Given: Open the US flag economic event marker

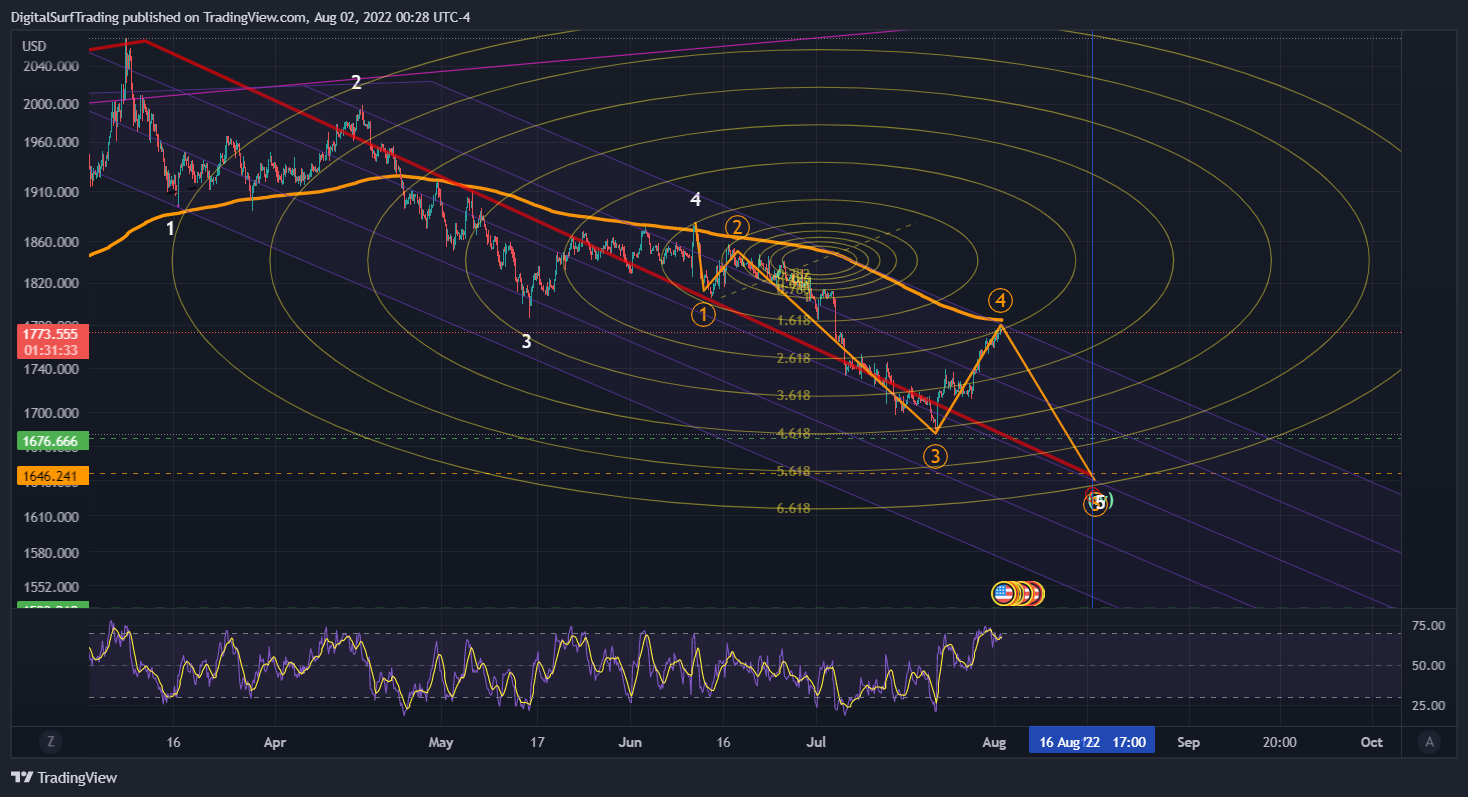Looking at the screenshot, I should [1003, 593].
